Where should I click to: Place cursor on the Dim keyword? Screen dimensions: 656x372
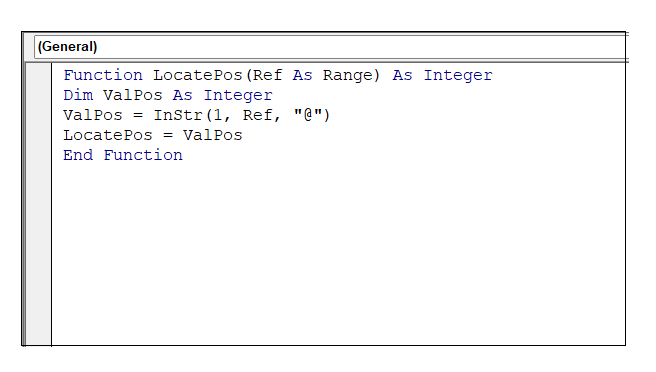78,95
